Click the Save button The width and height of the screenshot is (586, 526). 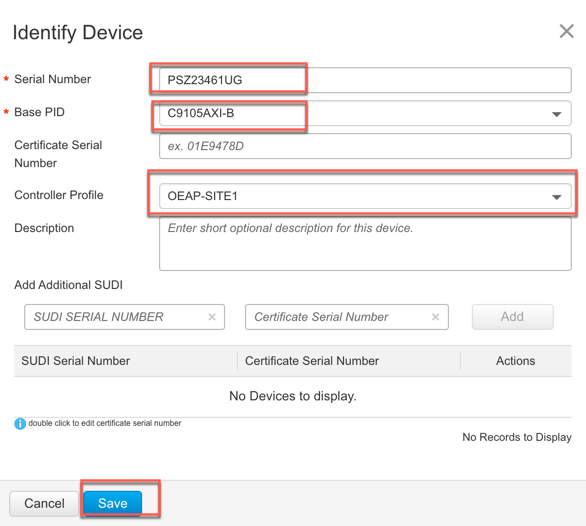coord(112,503)
